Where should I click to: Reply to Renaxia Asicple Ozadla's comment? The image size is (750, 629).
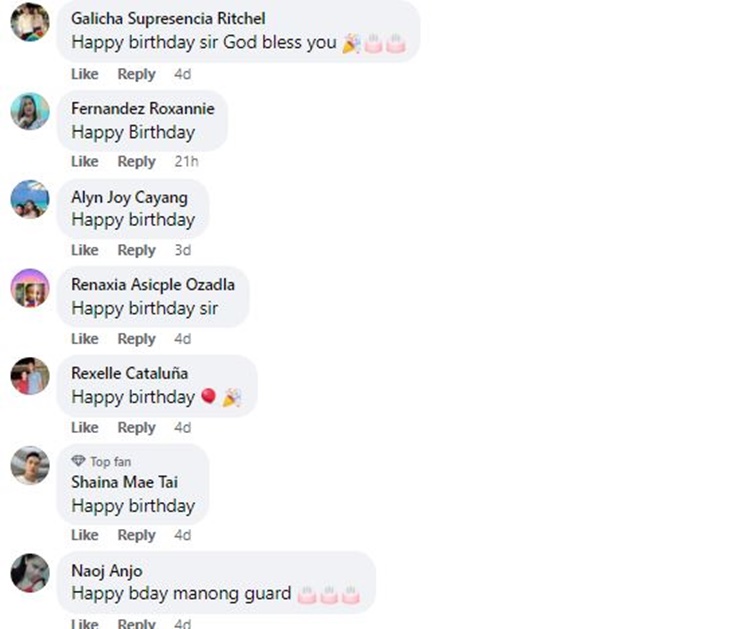tap(137, 339)
